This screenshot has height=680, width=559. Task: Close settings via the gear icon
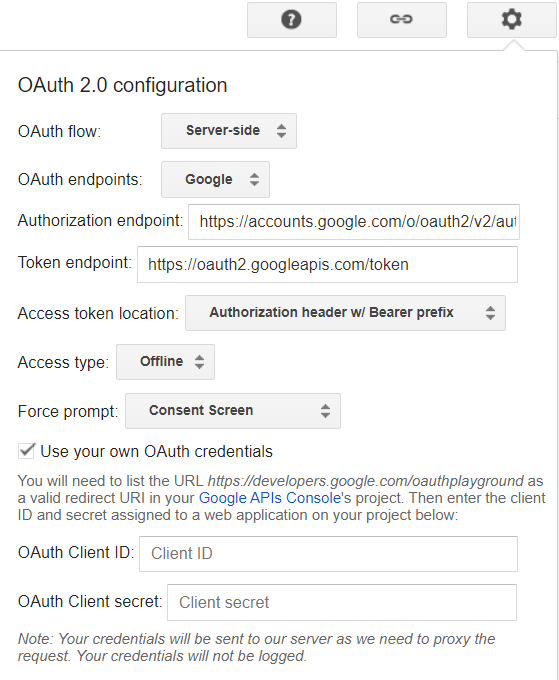click(512, 20)
